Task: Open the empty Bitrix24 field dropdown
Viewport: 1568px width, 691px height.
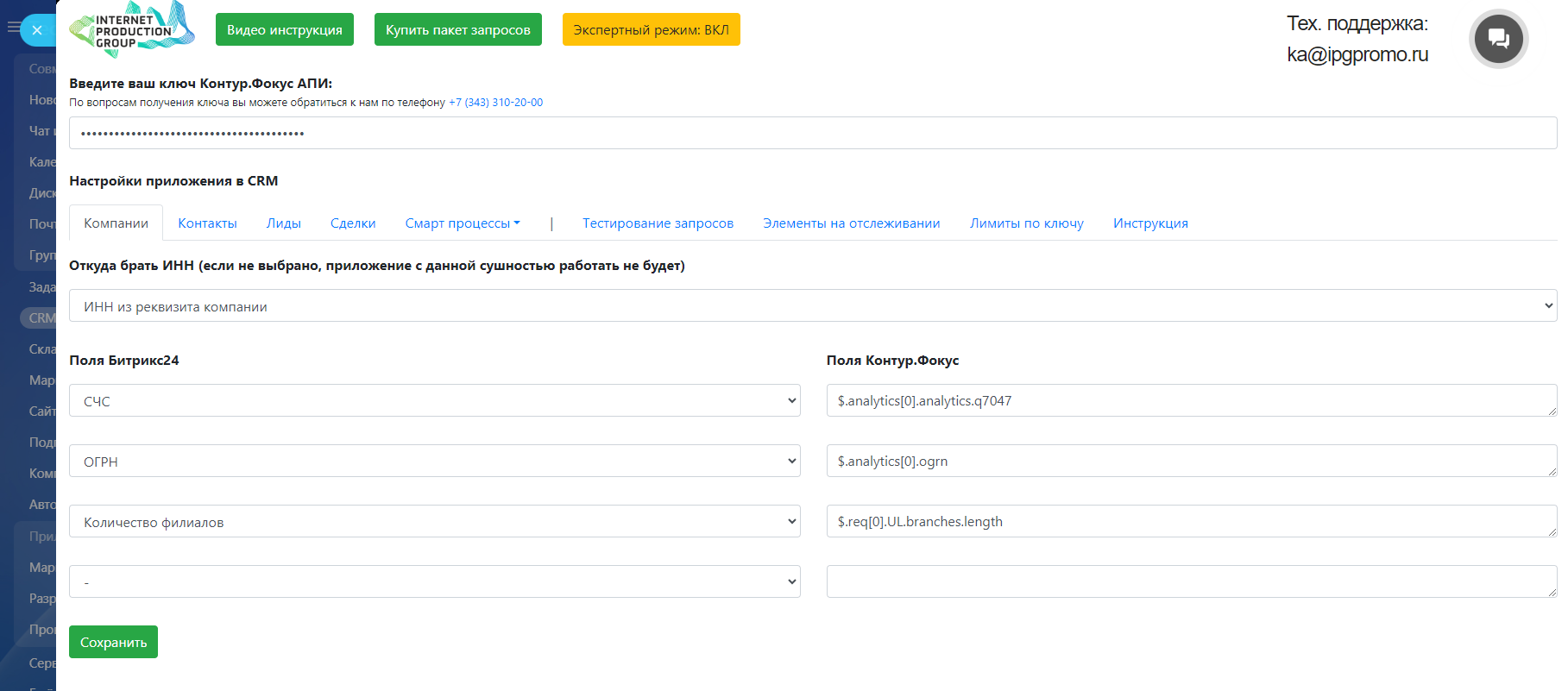Action: pyautogui.click(x=434, y=582)
